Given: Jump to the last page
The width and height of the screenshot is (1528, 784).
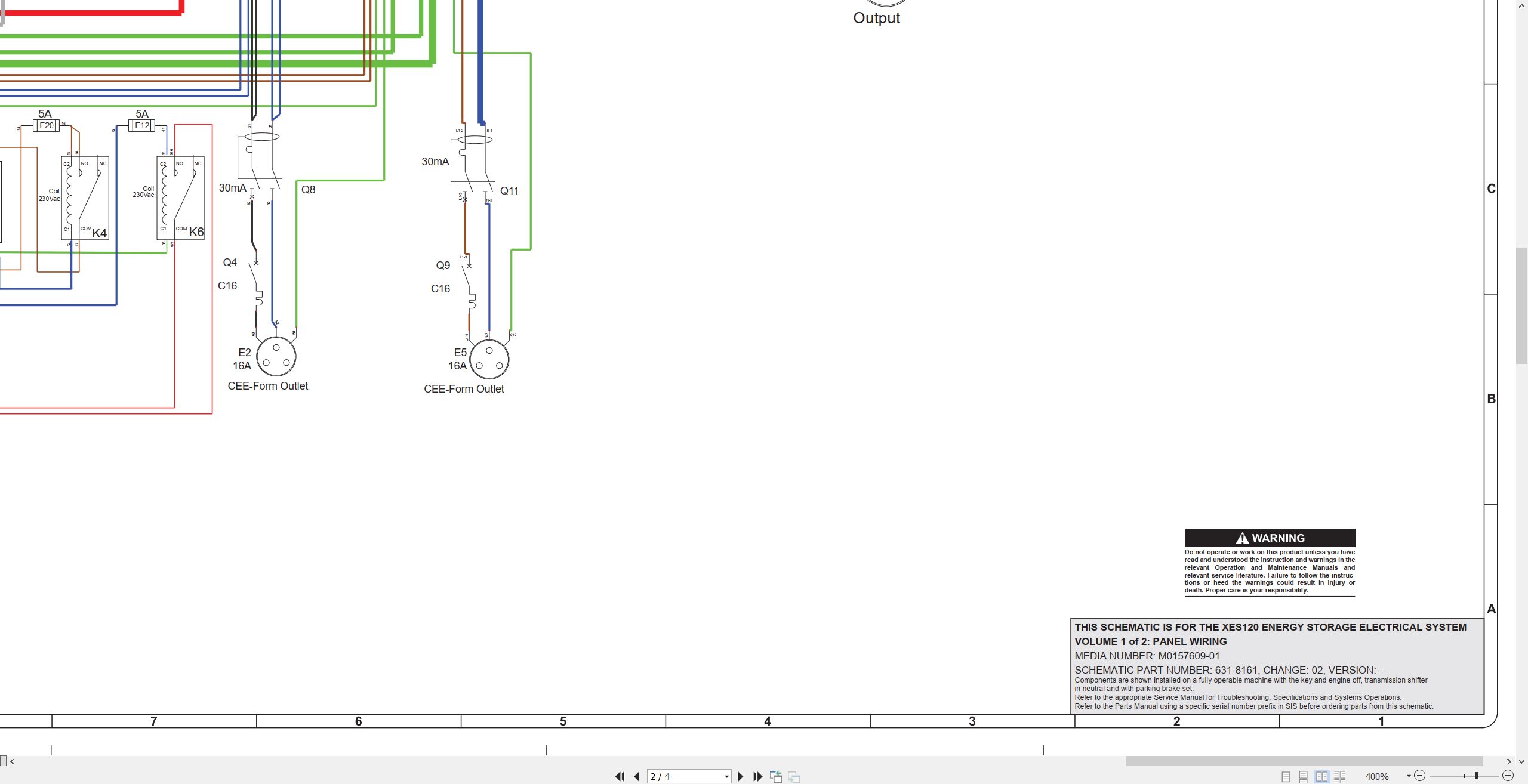Looking at the screenshot, I should (757, 776).
